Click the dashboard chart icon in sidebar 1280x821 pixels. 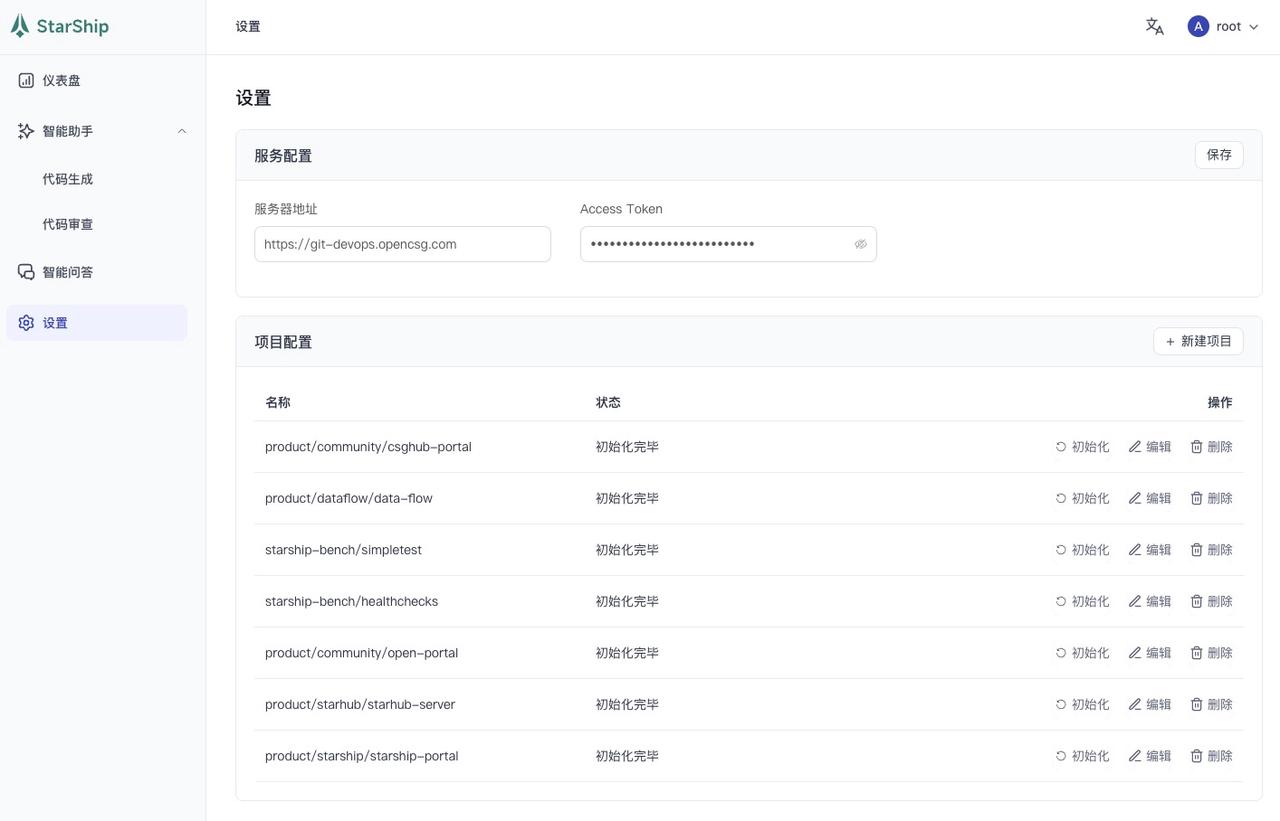pyautogui.click(x=26, y=80)
